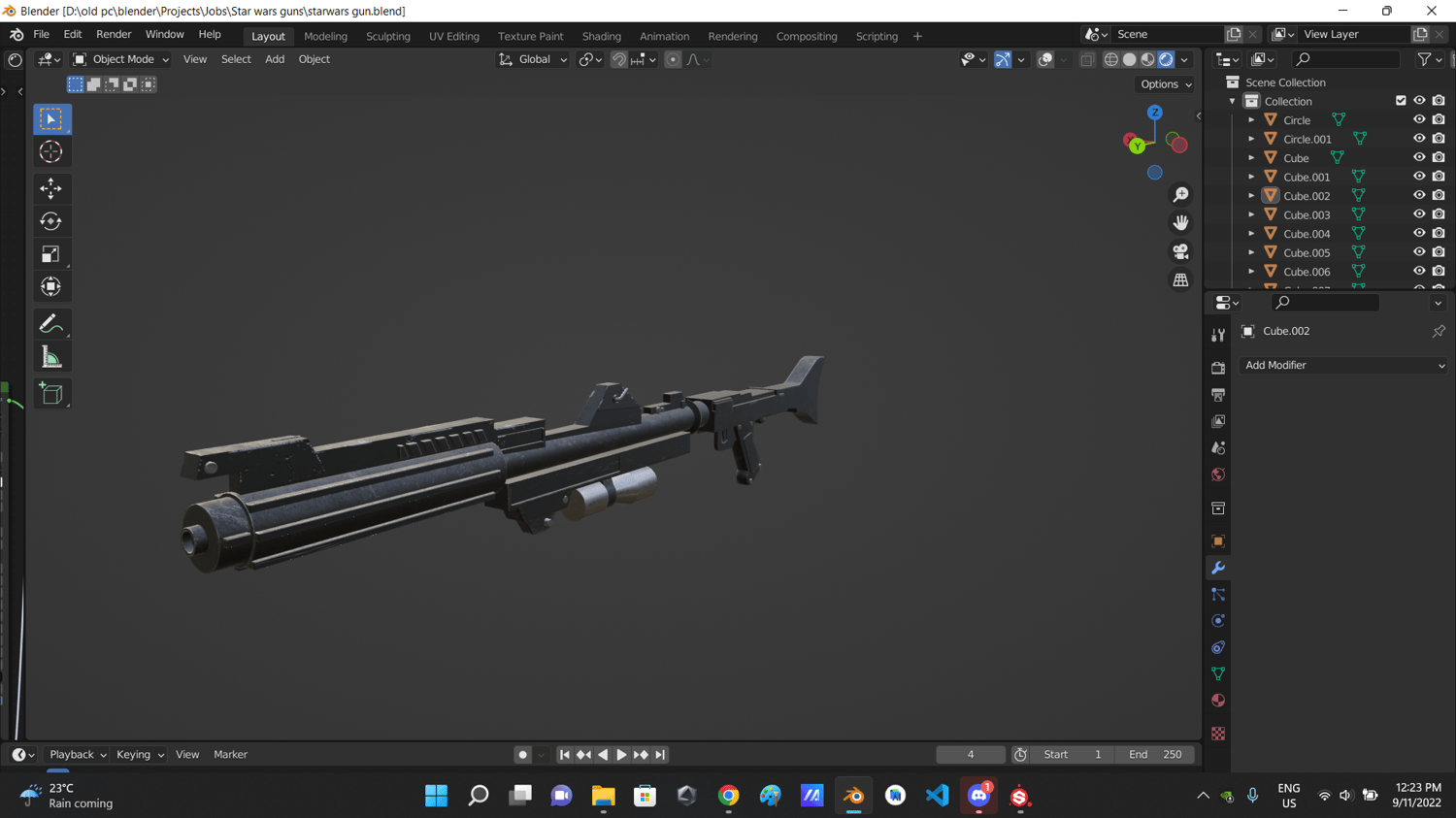Open the World properties tab
Screen dimensions: 1456x818
coord(1218,474)
